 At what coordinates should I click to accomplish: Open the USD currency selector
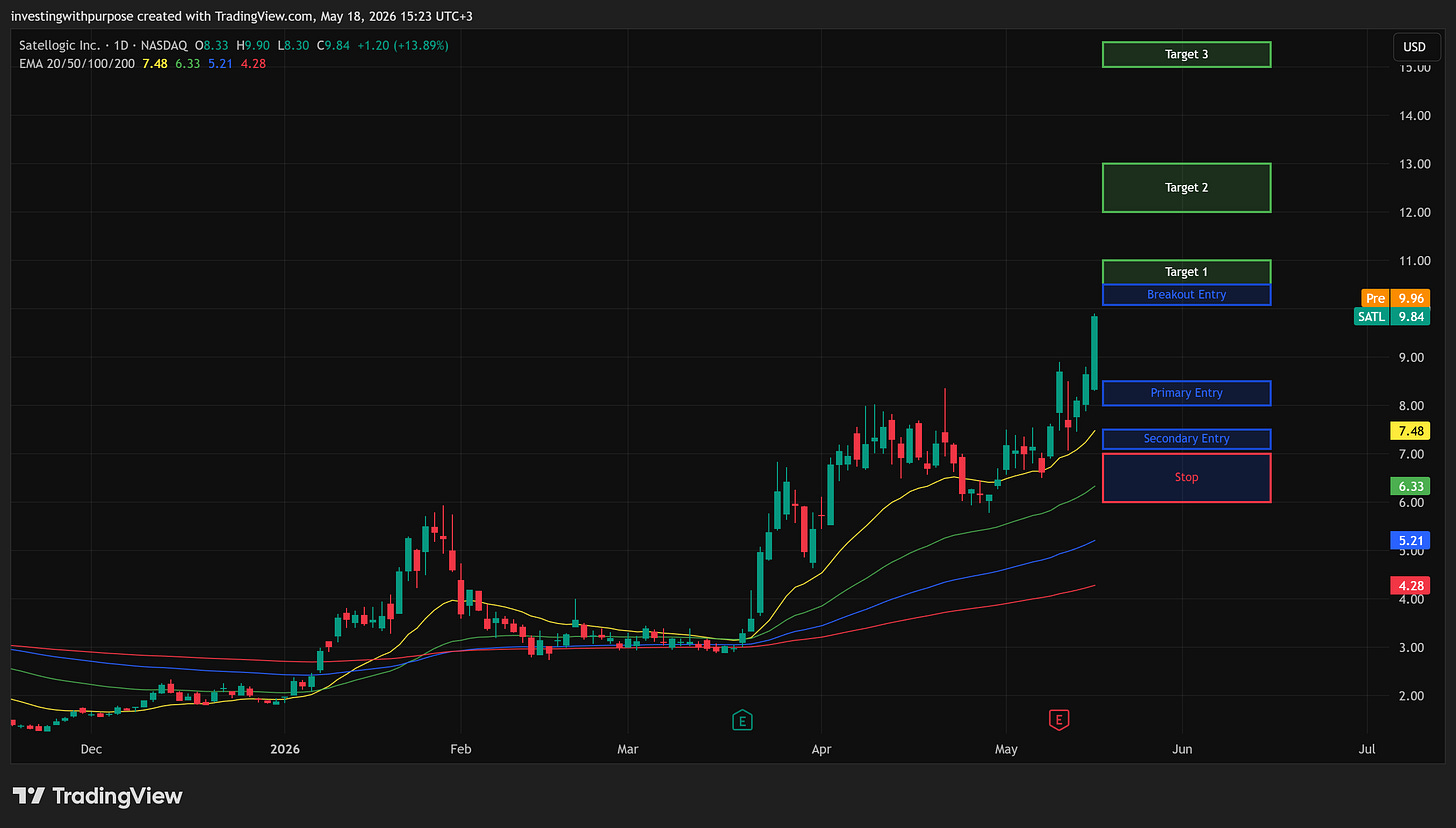click(1414, 47)
